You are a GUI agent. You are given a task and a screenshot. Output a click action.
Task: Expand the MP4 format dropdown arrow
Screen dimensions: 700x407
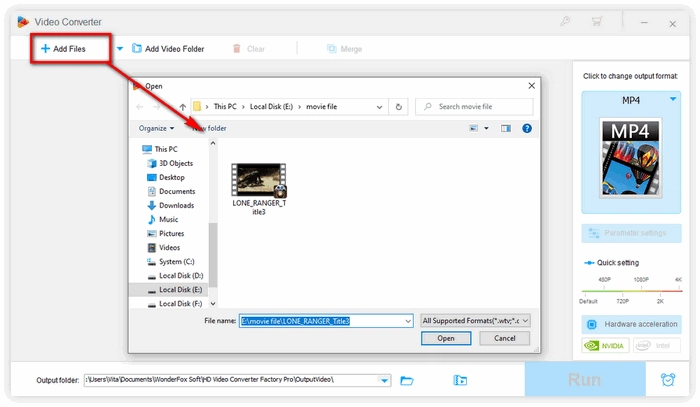pos(673,99)
